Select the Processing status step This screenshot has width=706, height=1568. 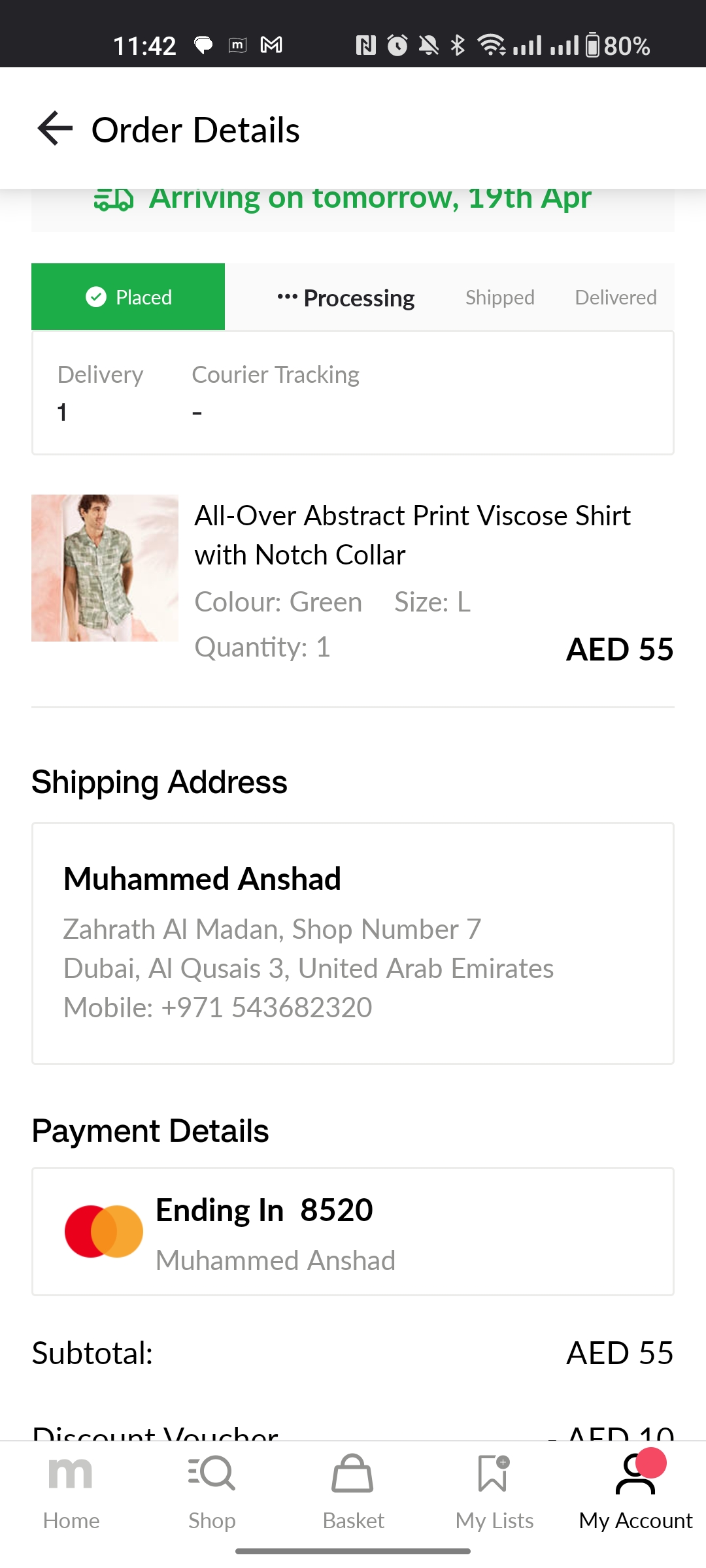coord(346,298)
